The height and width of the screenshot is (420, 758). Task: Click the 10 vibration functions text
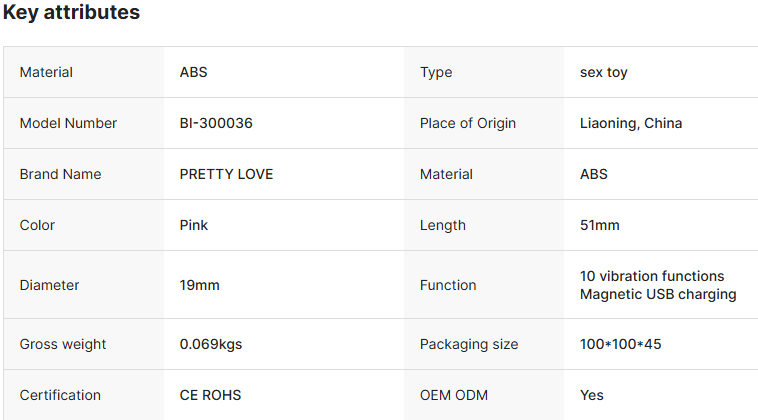click(652, 276)
